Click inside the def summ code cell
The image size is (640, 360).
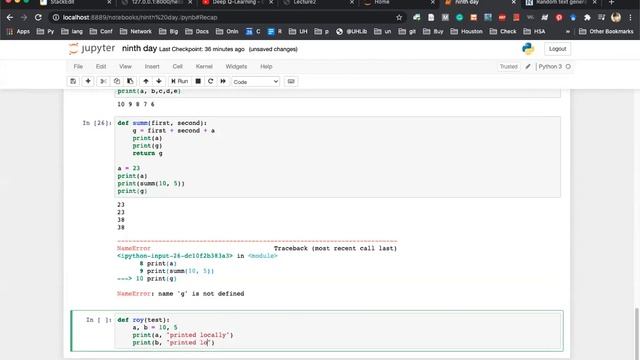[338, 157]
